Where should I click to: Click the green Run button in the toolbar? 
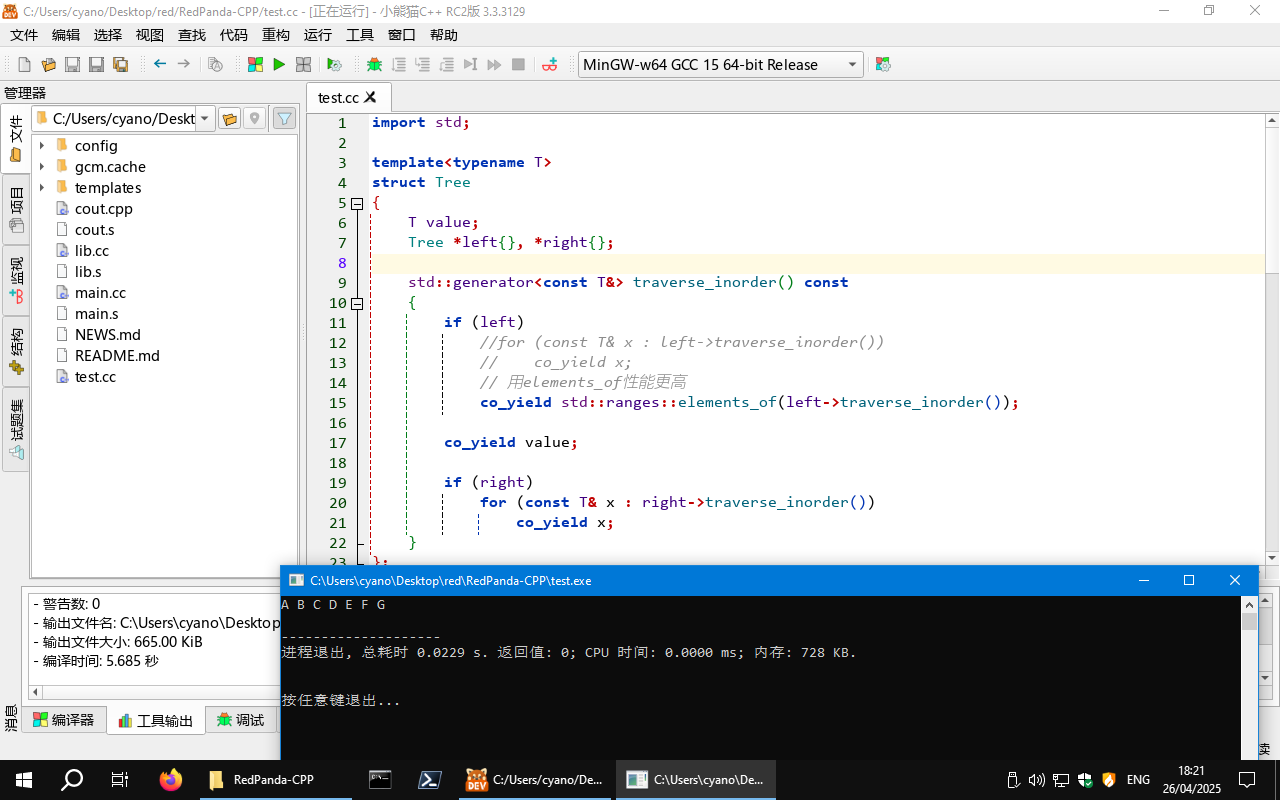tap(279, 64)
